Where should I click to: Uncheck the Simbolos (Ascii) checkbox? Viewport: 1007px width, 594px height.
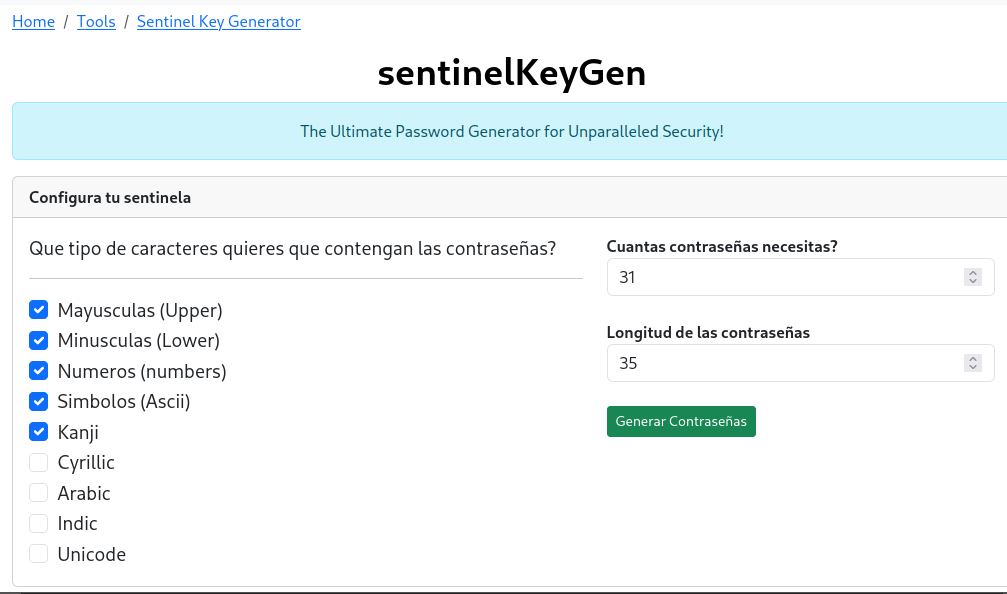click(x=39, y=401)
